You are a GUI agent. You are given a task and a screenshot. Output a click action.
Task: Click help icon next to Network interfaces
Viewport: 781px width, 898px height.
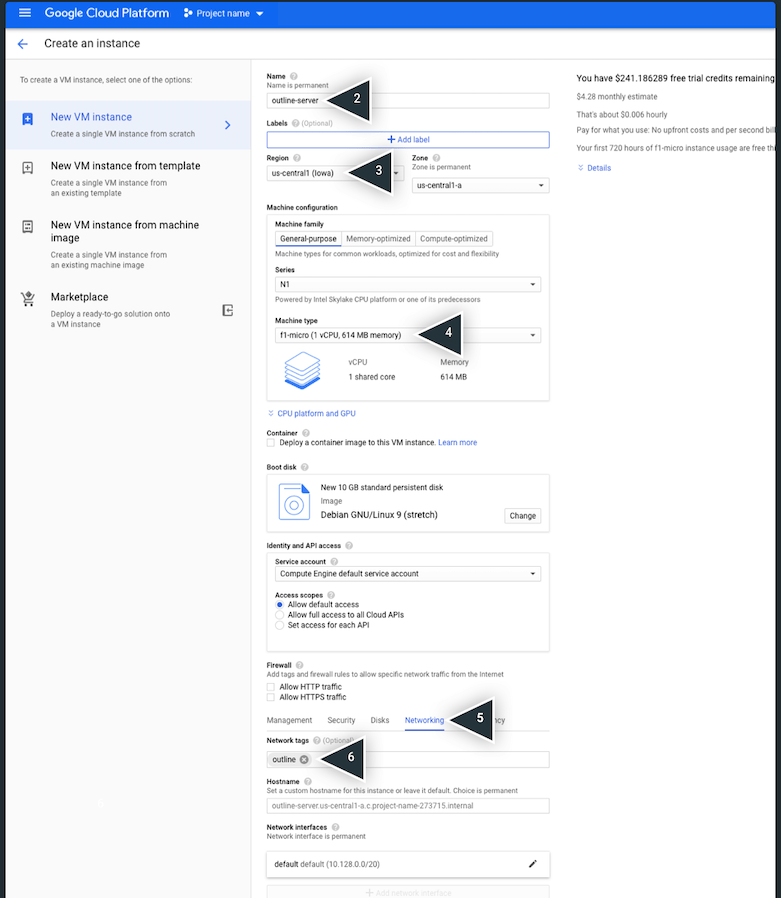coord(336,827)
